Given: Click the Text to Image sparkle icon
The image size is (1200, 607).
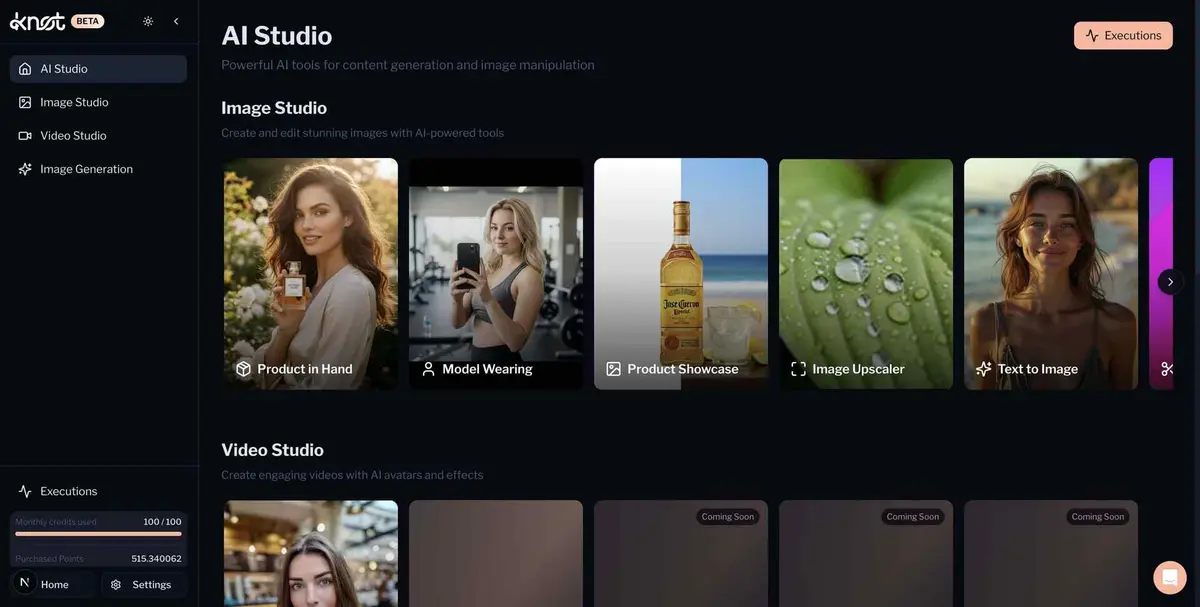Looking at the screenshot, I should coord(983,369).
